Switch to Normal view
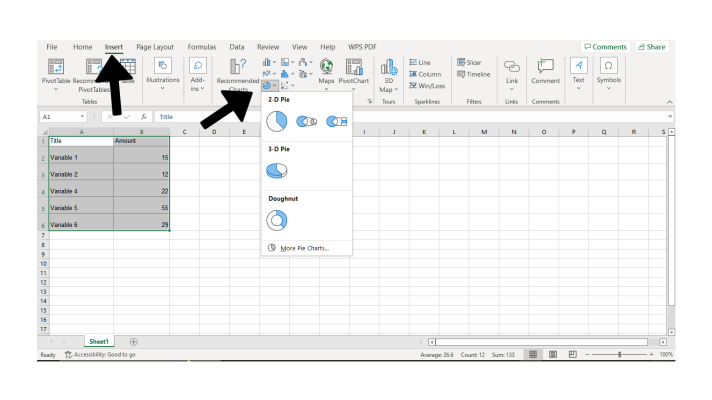The image size is (712, 400). click(533, 354)
